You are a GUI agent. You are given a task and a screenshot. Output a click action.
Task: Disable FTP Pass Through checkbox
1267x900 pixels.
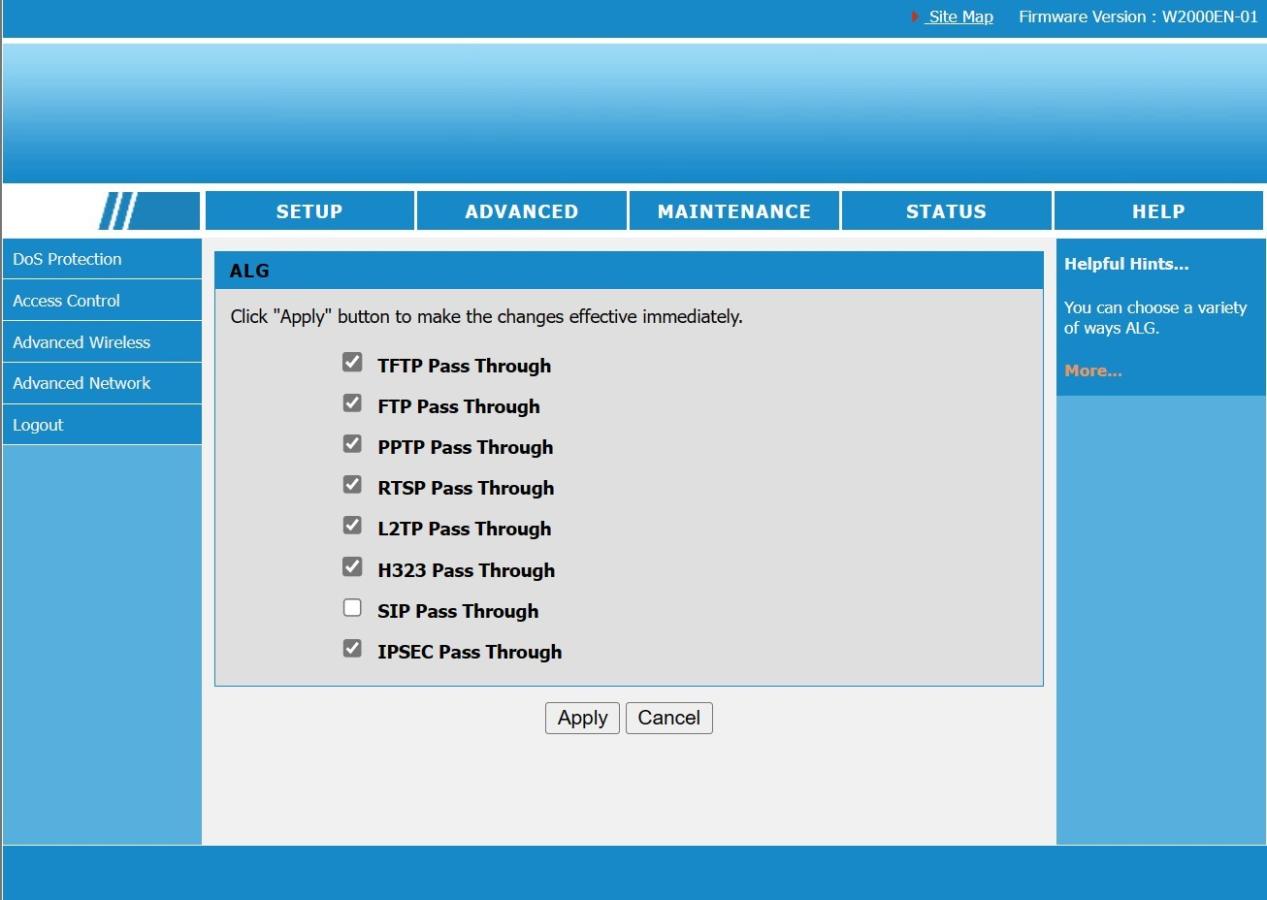pyautogui.click(x=352, y=404)
